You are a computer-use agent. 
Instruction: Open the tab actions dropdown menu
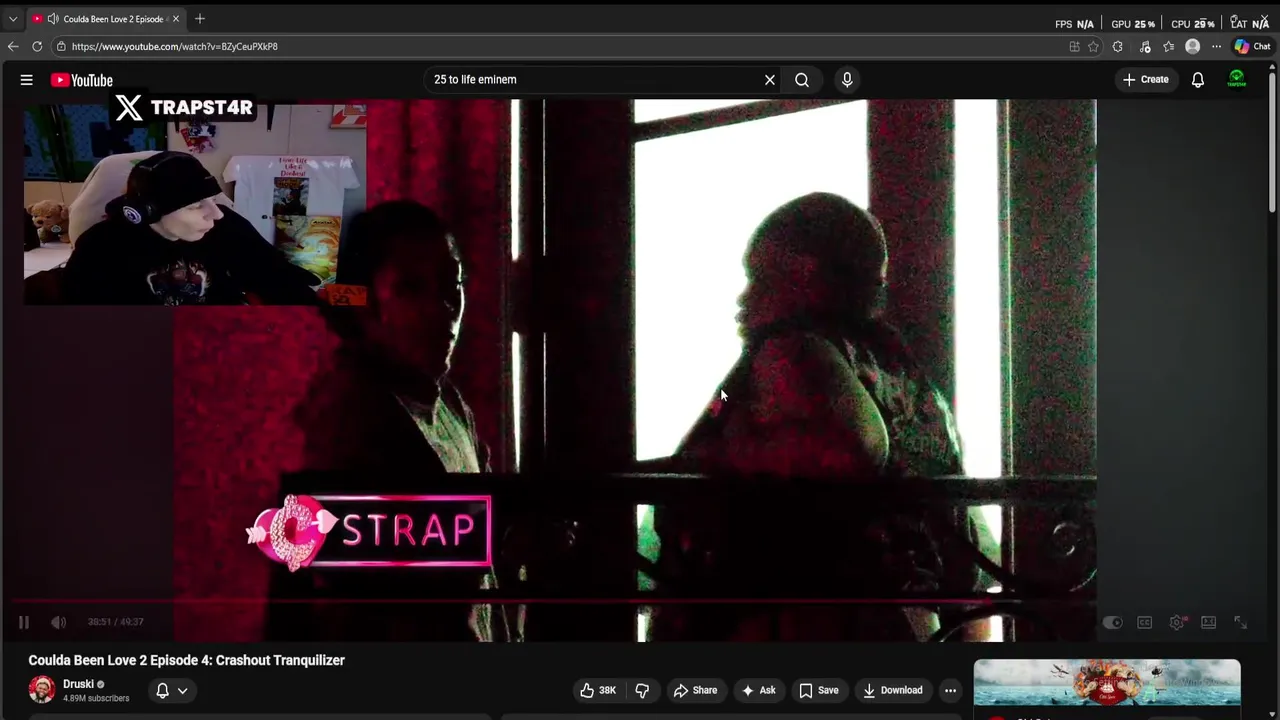click(13, 19)
